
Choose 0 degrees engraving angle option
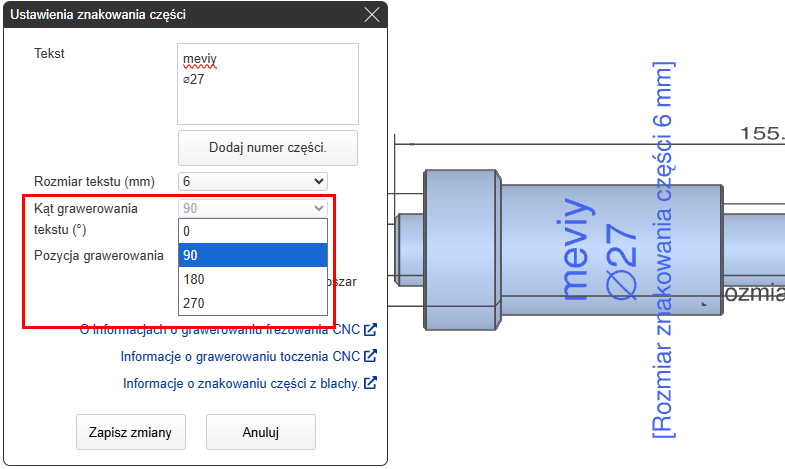tap(253, 231)
